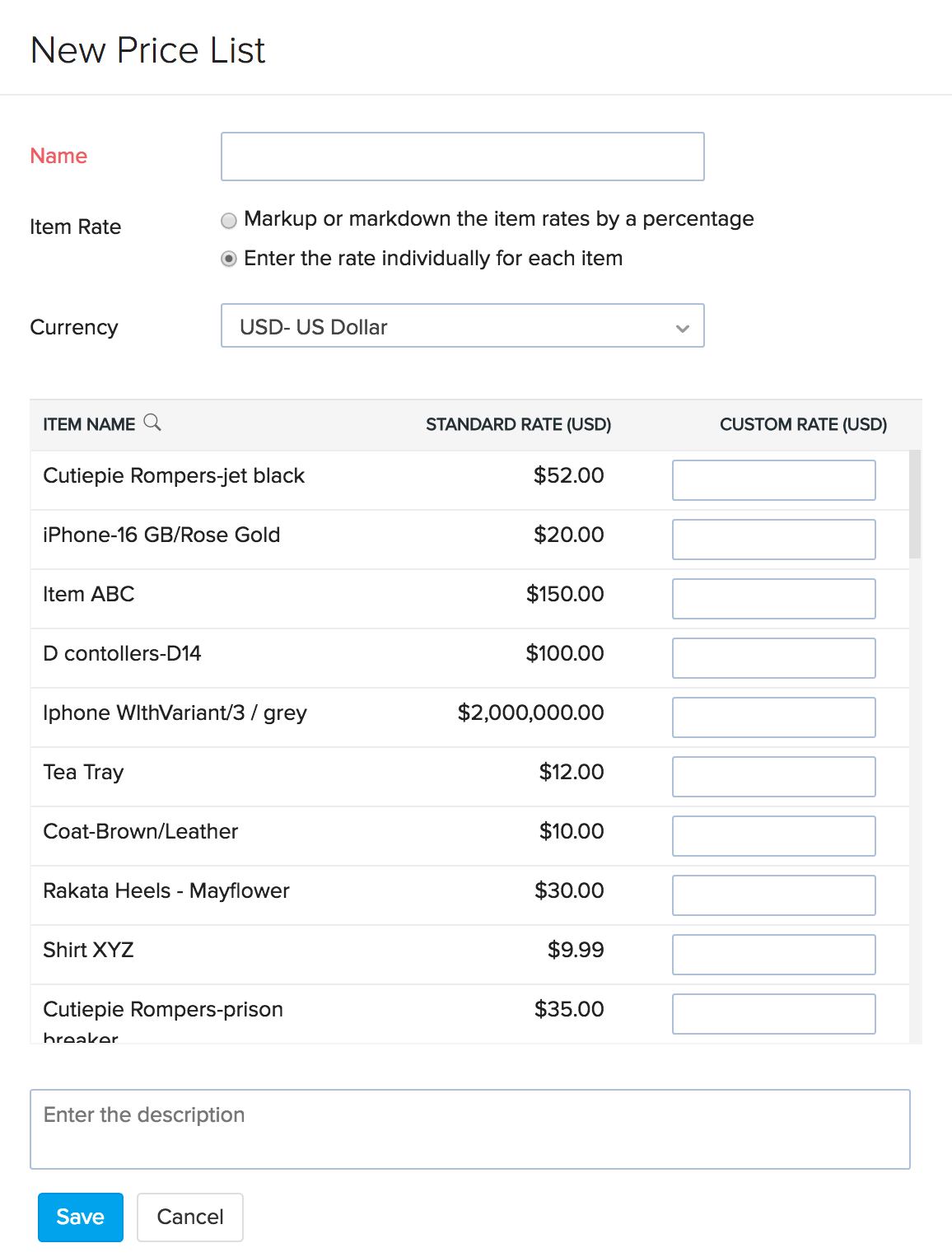
Task: Expand the USD- US Dollar combo box chevron
Action: 682,328
